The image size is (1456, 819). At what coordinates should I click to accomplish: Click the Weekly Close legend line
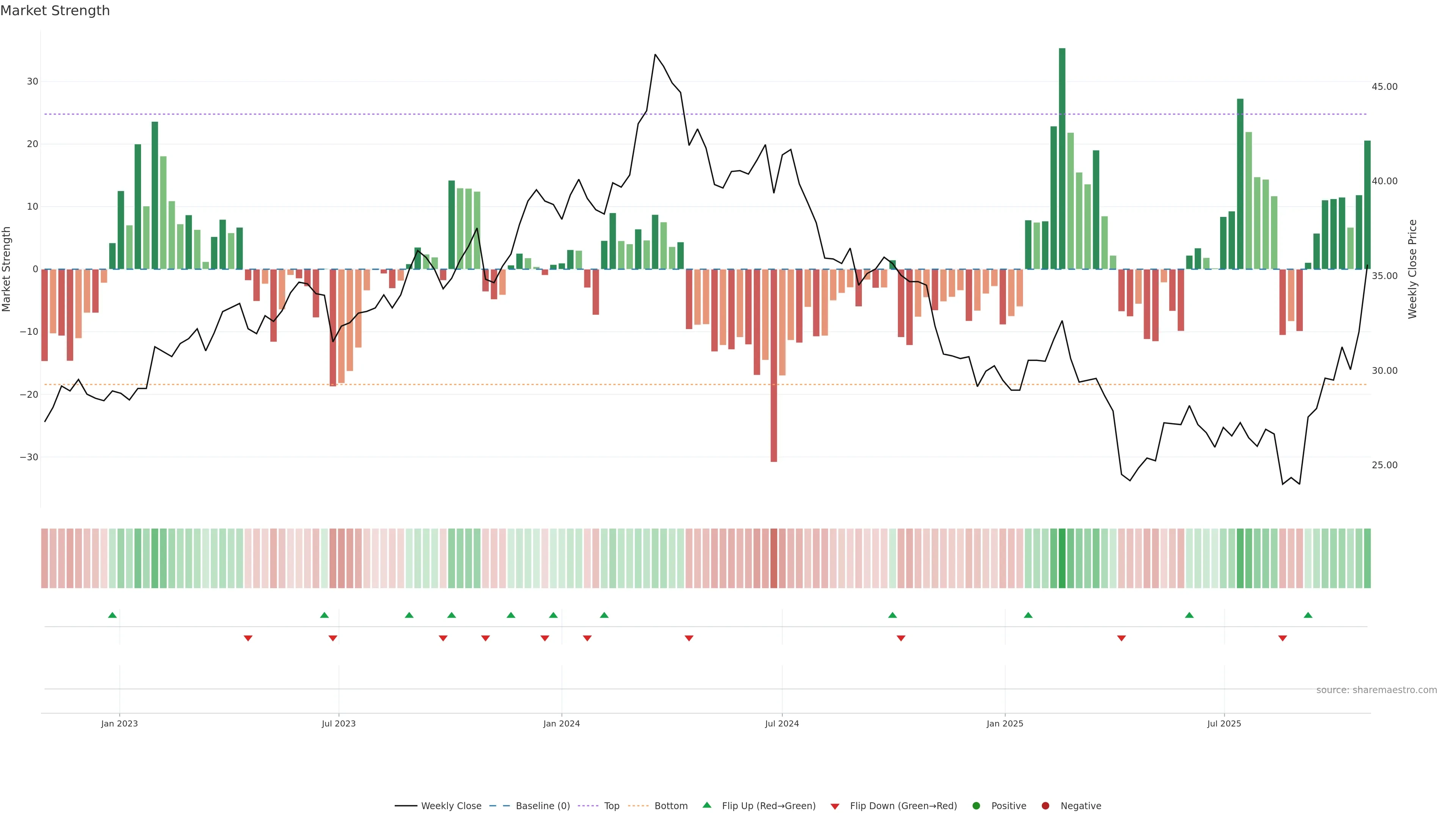click(405, 806)
